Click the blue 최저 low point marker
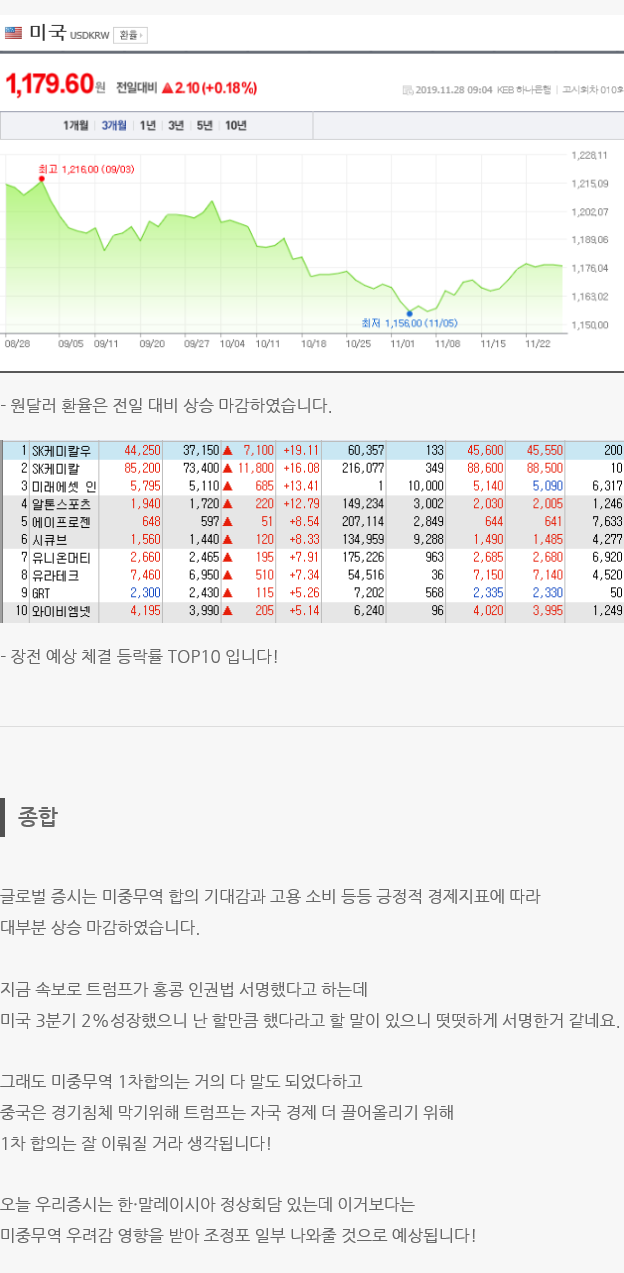 click(409, 313)
